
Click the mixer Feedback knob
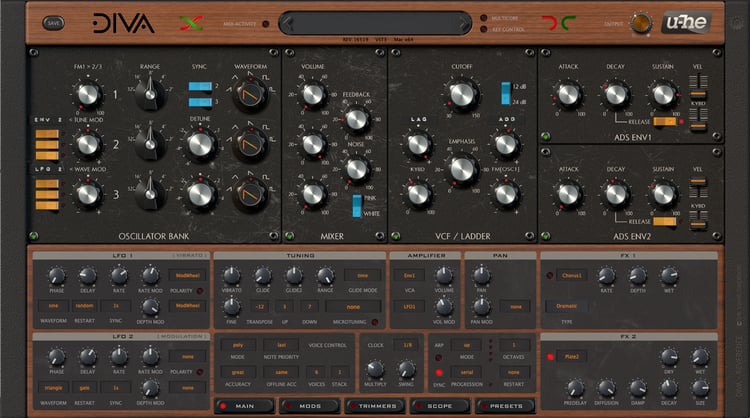pyautogui.click(x=356, y=120)
